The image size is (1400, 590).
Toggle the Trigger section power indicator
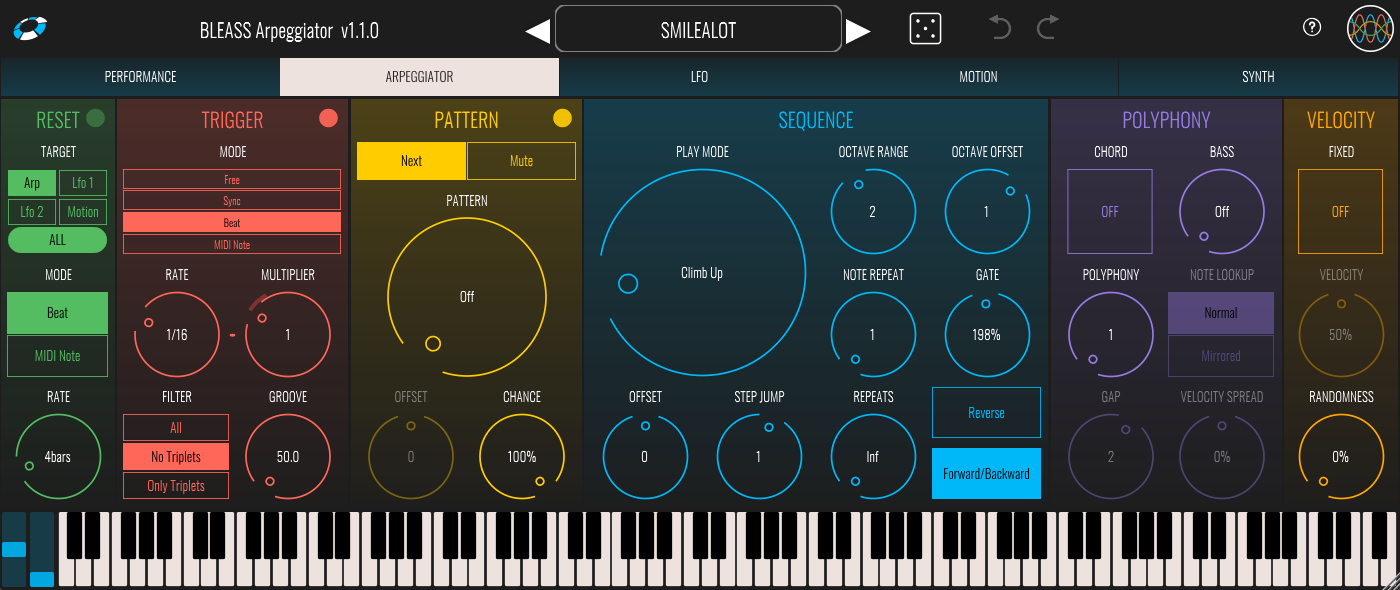[328, 119]
